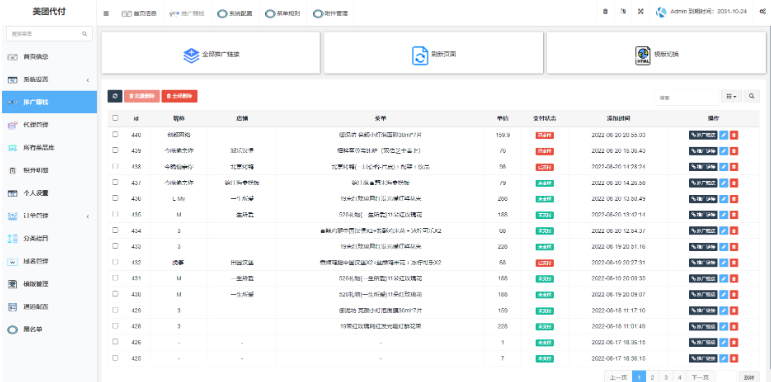The width and height of the screenshot is (771, 382).
Task: Tick the checkbox for row id 429
Action: [x=115, y=310]
